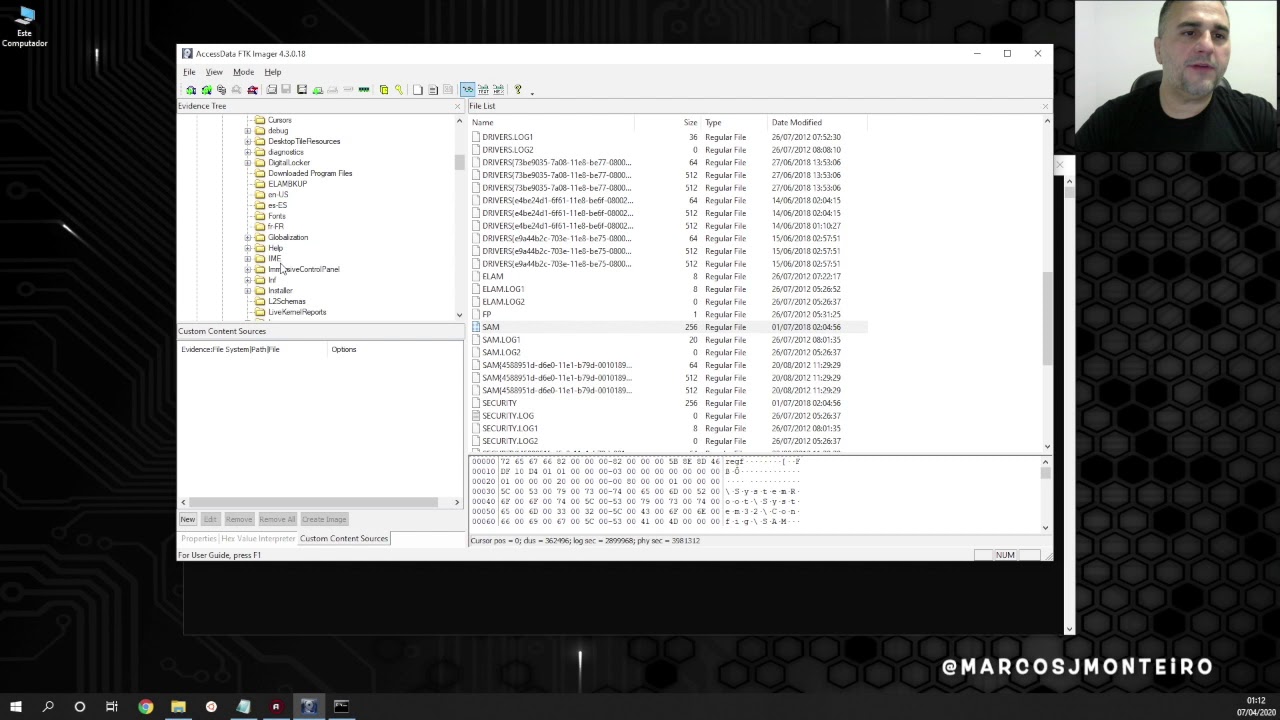
Task: Expand the DesktopTileResources folder node
Action: 248,141
